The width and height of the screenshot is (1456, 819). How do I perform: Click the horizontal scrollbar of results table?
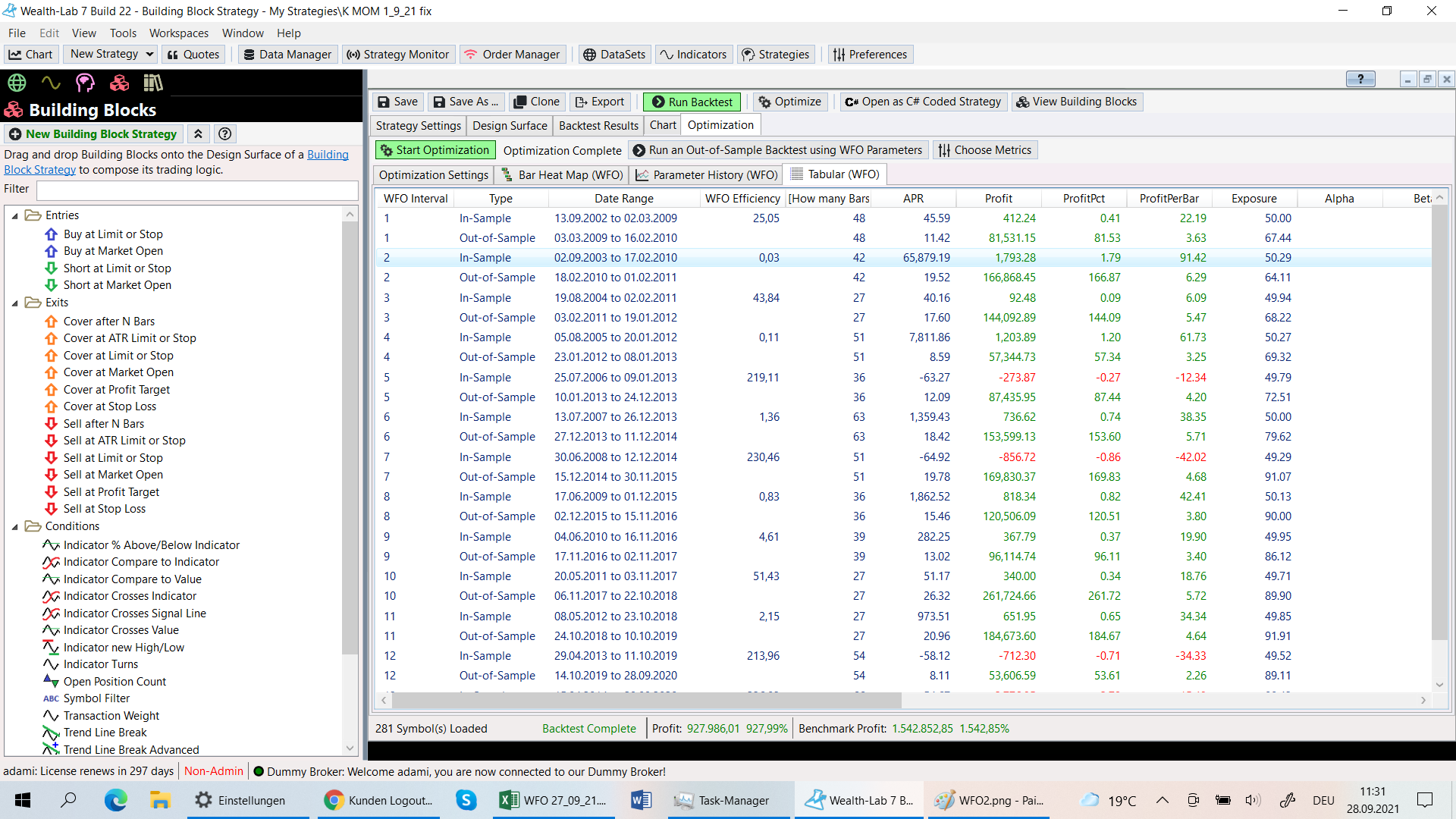[645, 700]
